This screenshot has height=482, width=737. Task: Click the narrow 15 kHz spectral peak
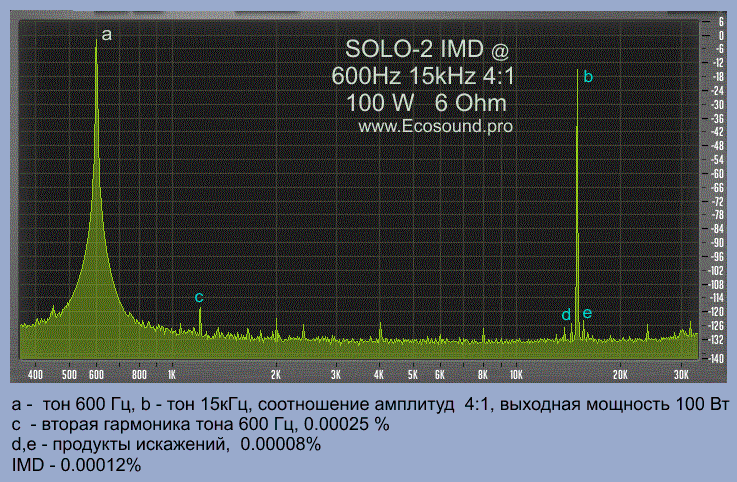pos(577,207)
